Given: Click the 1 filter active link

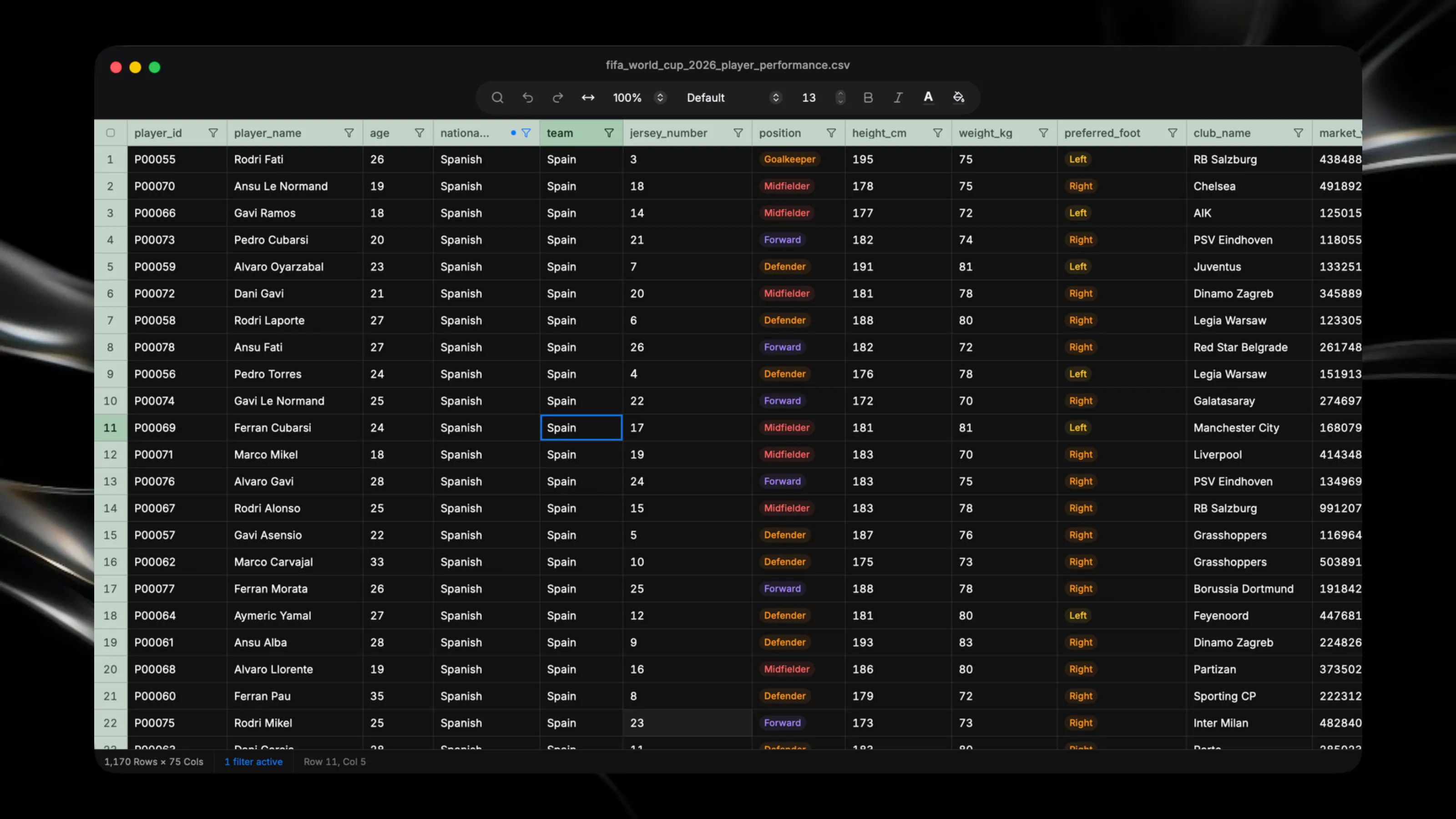Looking at the screenshot, I should coord(253,761).
